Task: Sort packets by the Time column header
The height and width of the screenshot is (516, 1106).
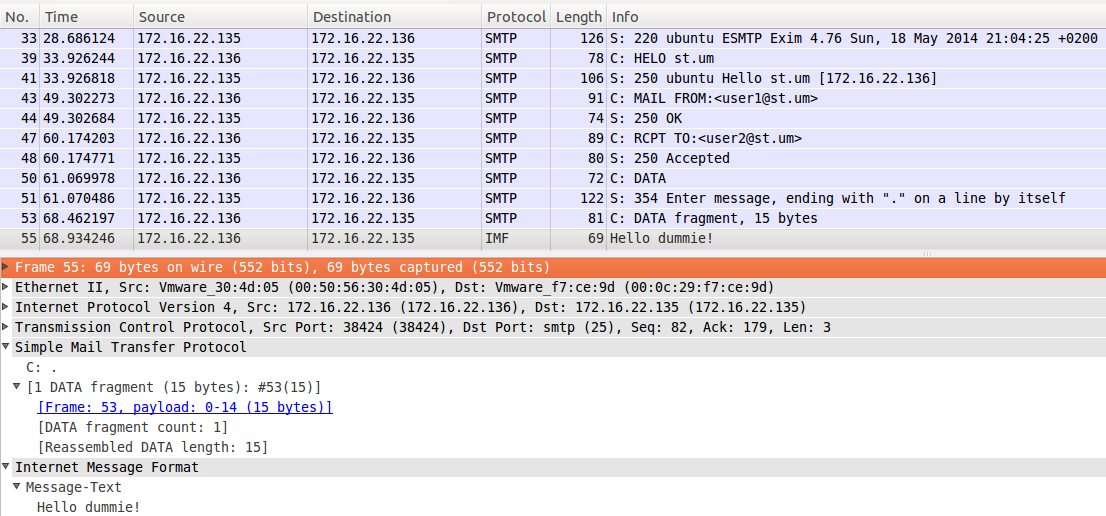Action: [x=87, y=17]
